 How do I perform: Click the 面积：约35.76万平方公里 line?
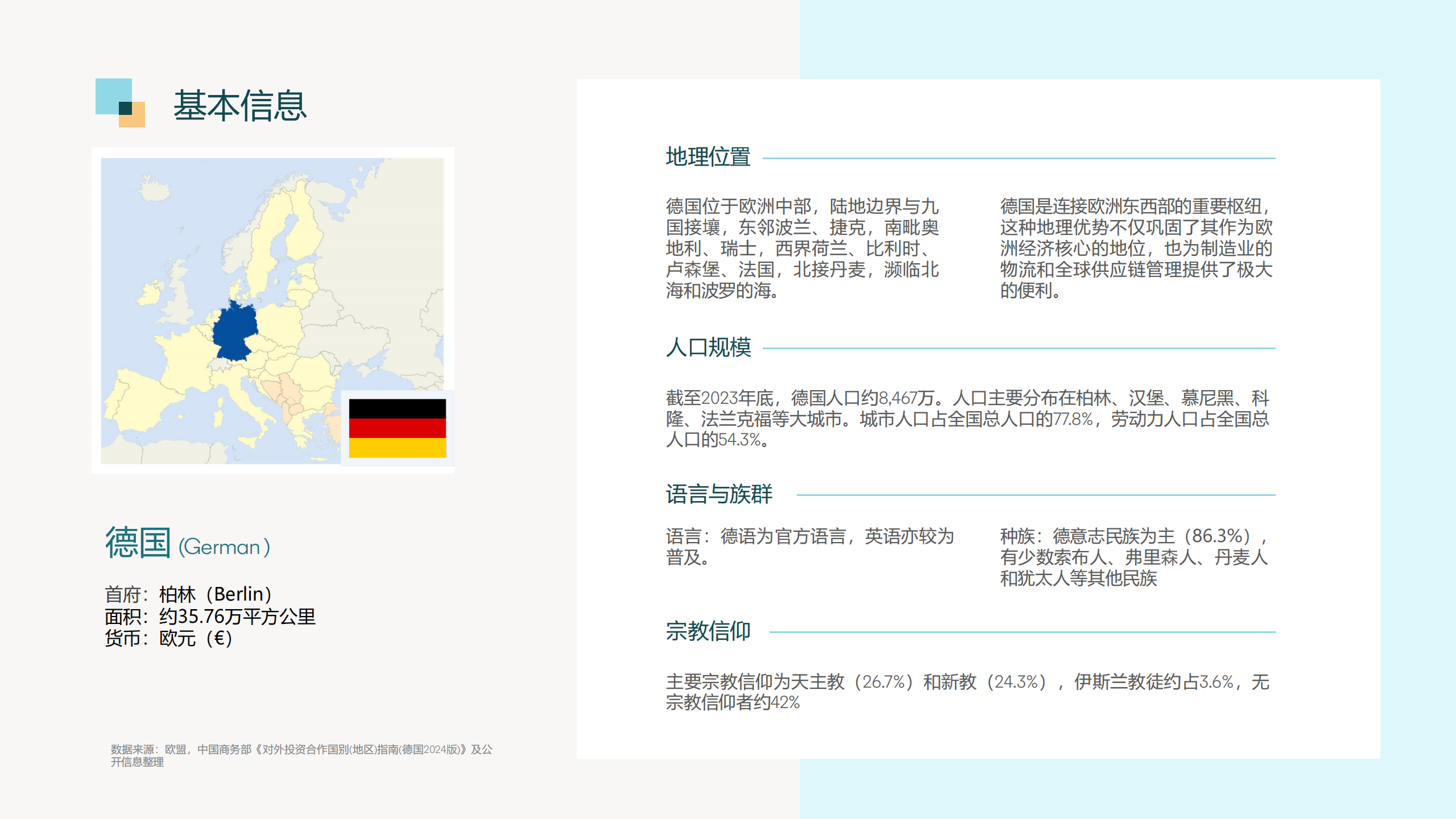(x=210, y=617)
